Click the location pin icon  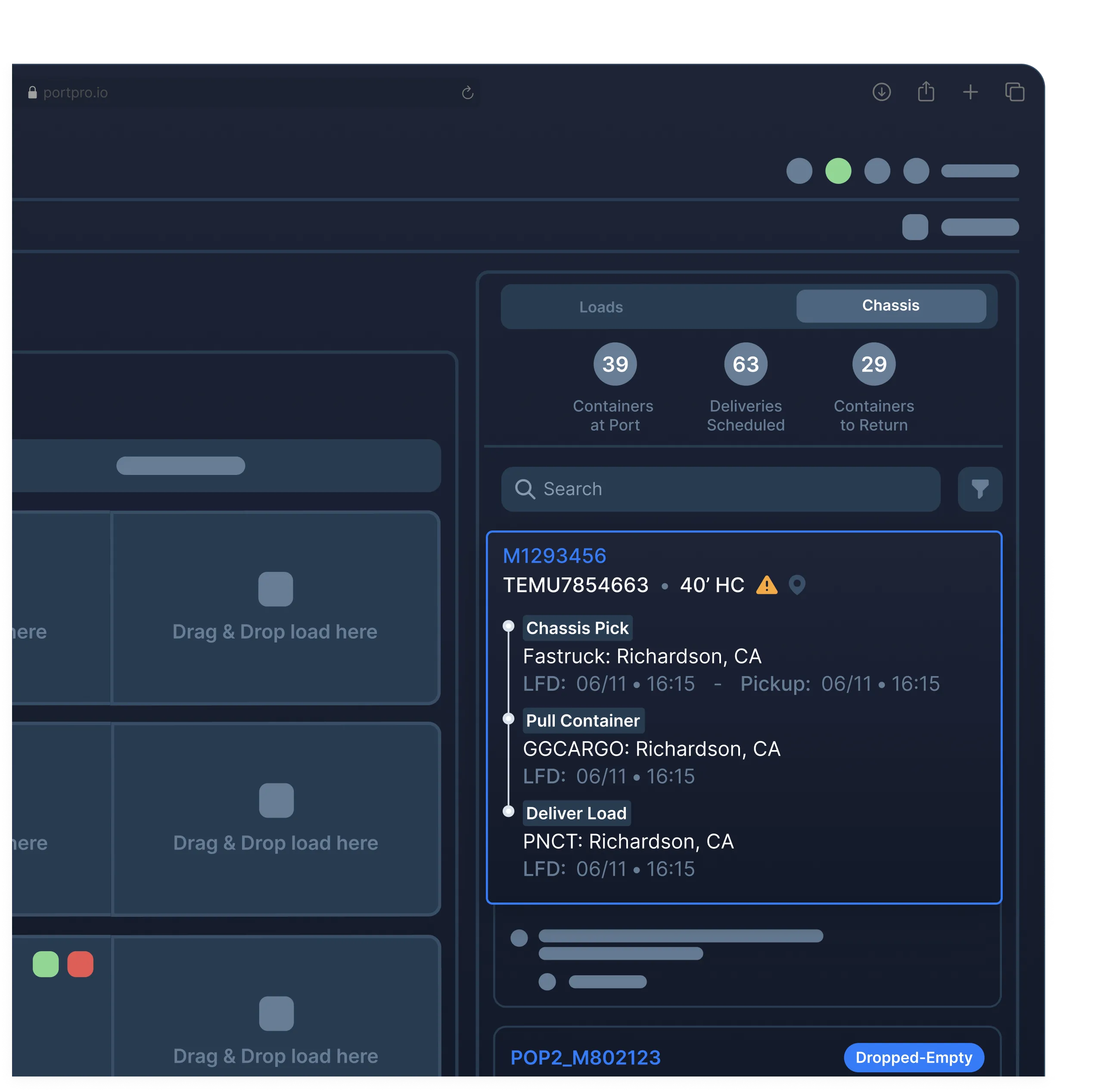click(797, 585)
